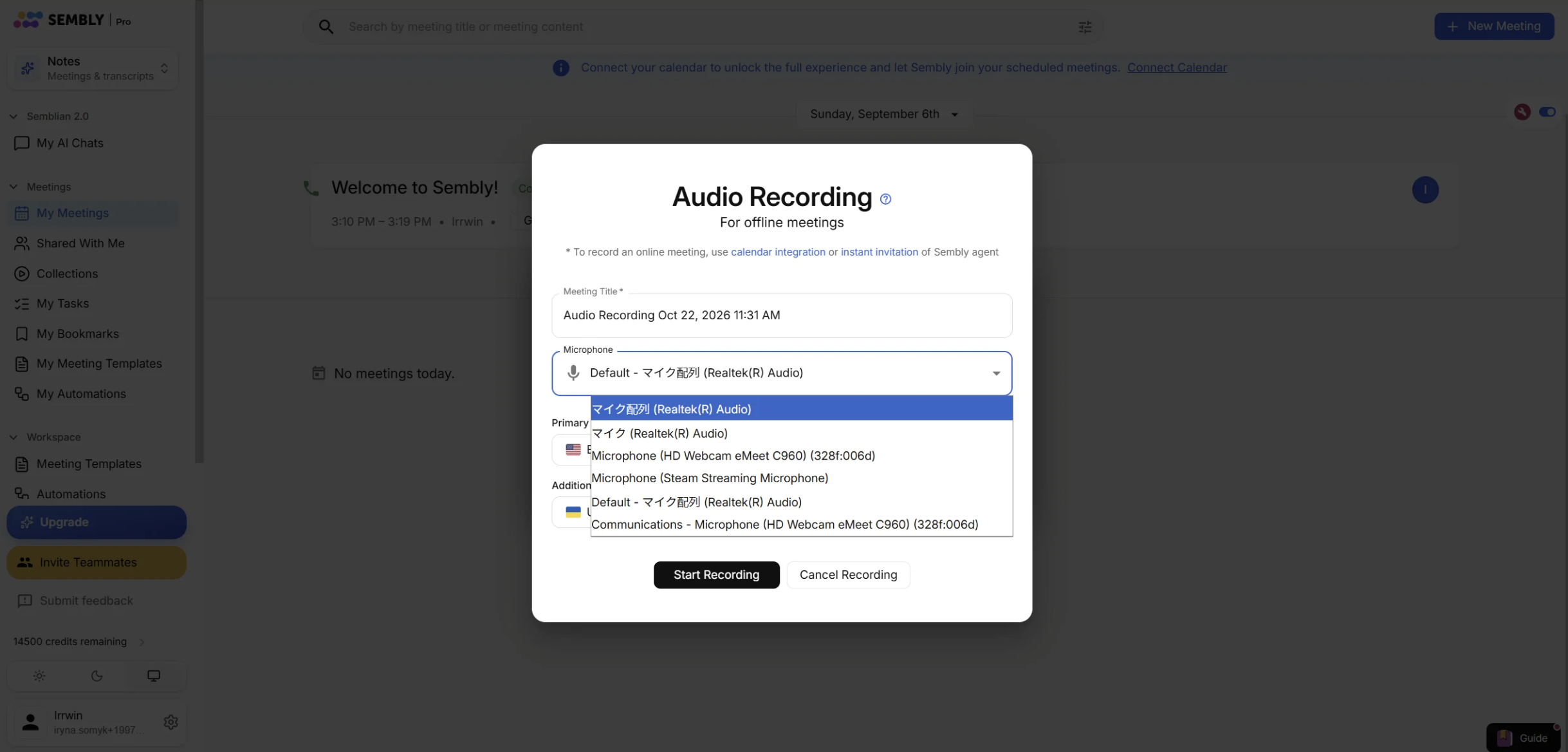Select Default - マイク配列 option in list

coord(801,502)
